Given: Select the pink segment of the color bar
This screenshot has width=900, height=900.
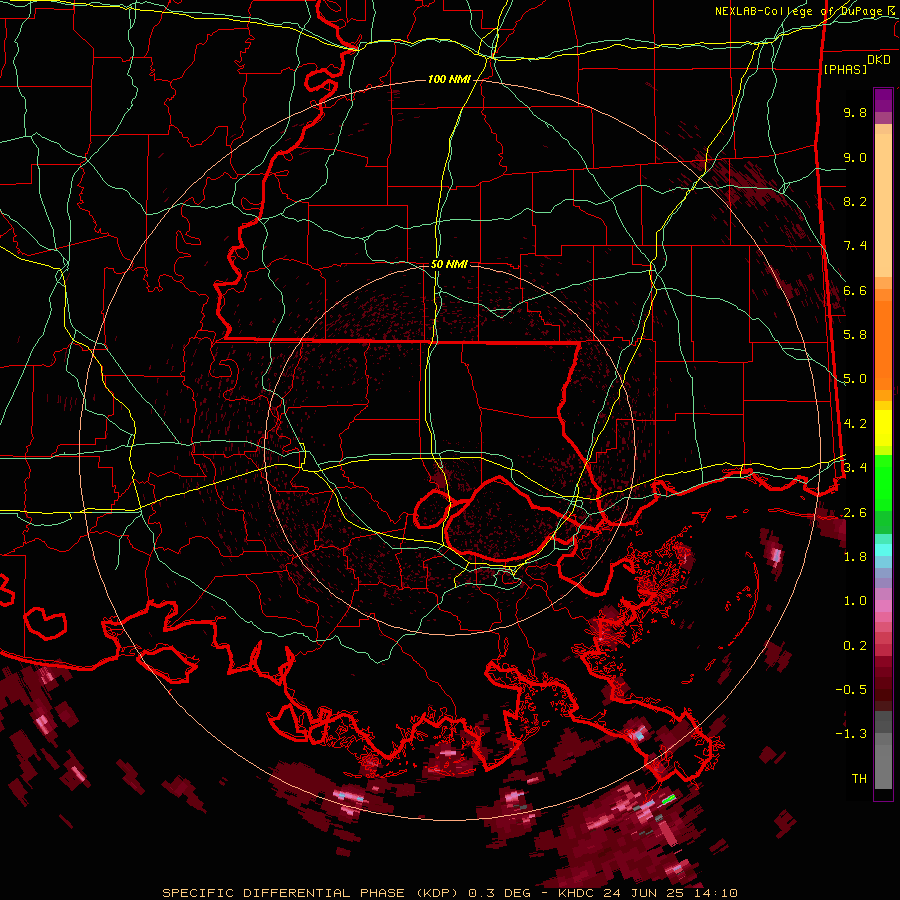Looking at the screenshot, I should [883, 606].
